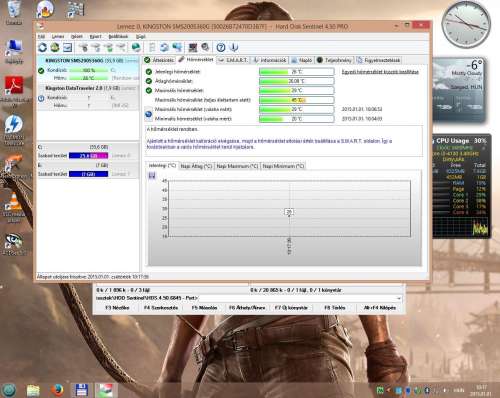Switch to Total Commander floppy taskbar icon

81,390
